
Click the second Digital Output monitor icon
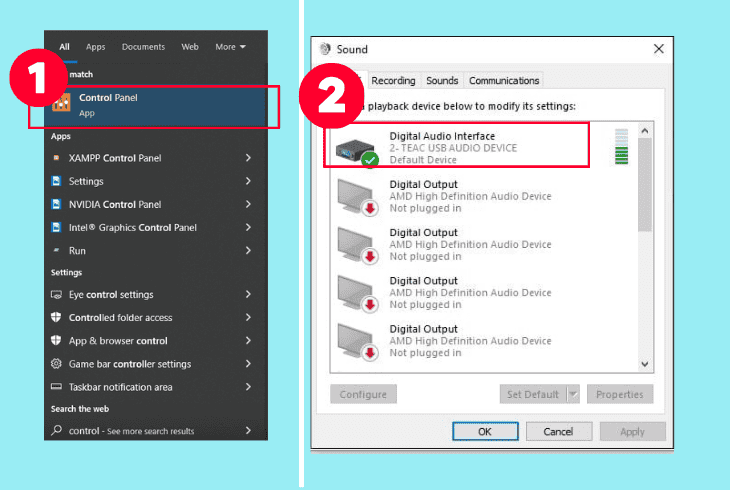[358, 245]
